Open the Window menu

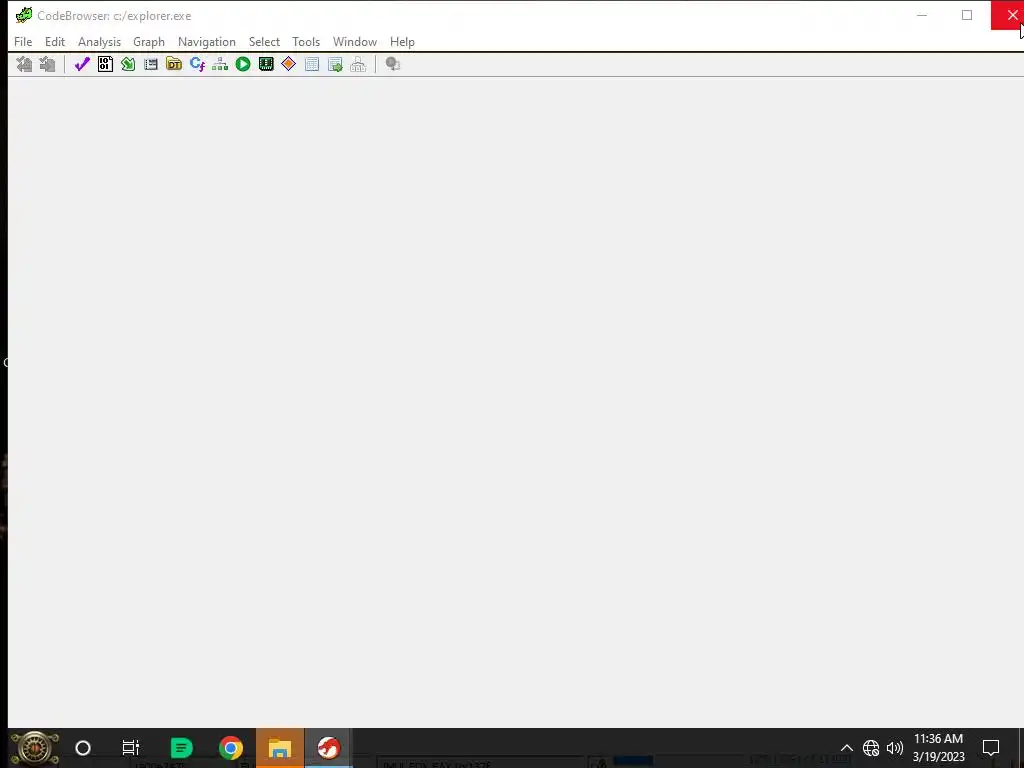355,42
